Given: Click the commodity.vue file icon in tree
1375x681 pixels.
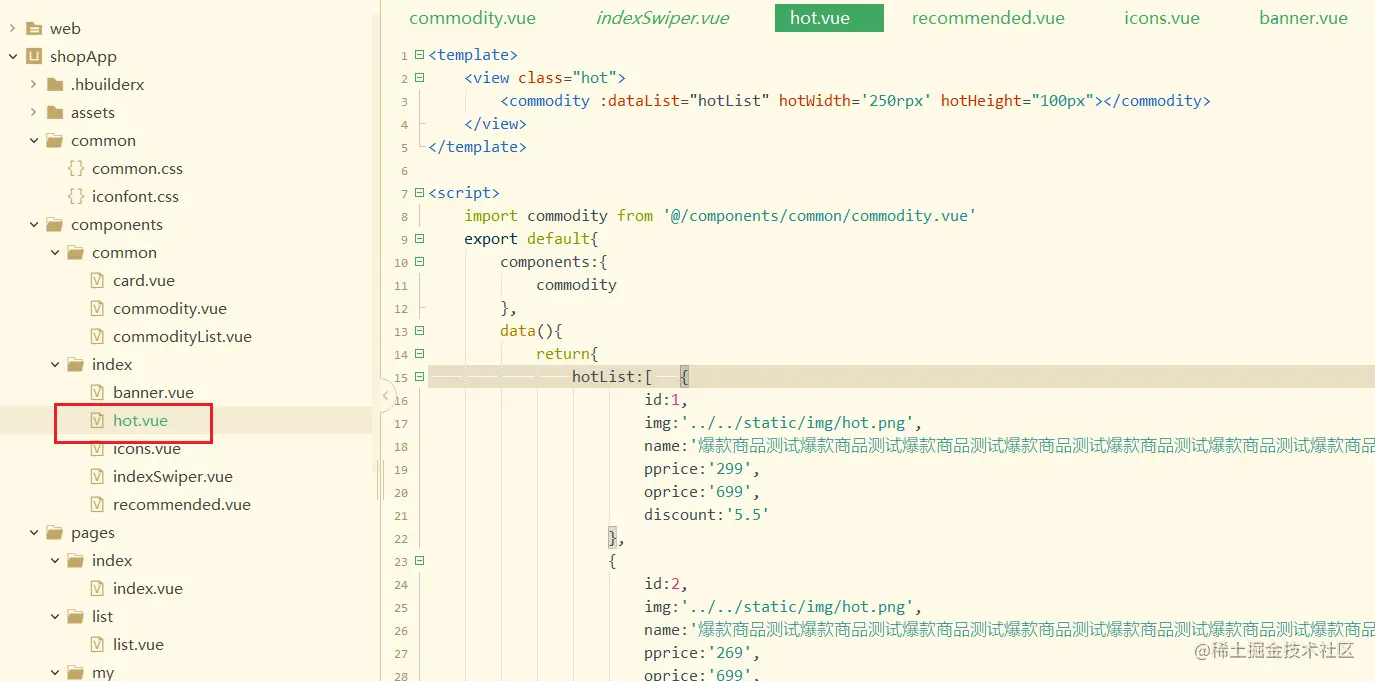Looking at the screenshot, I should [97, 309].
